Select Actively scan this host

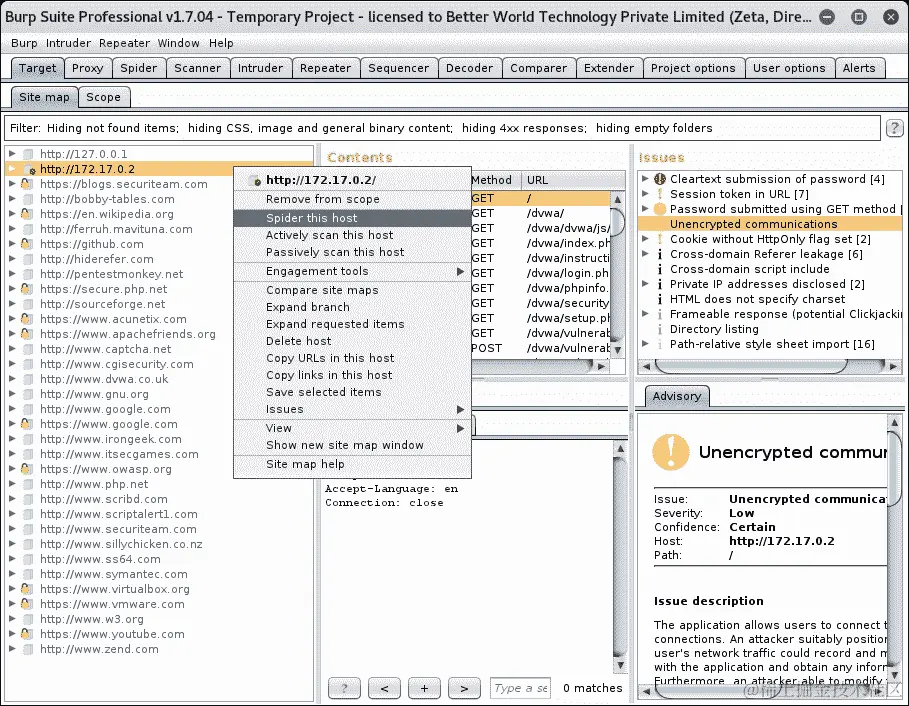click(x=352, y=235)
